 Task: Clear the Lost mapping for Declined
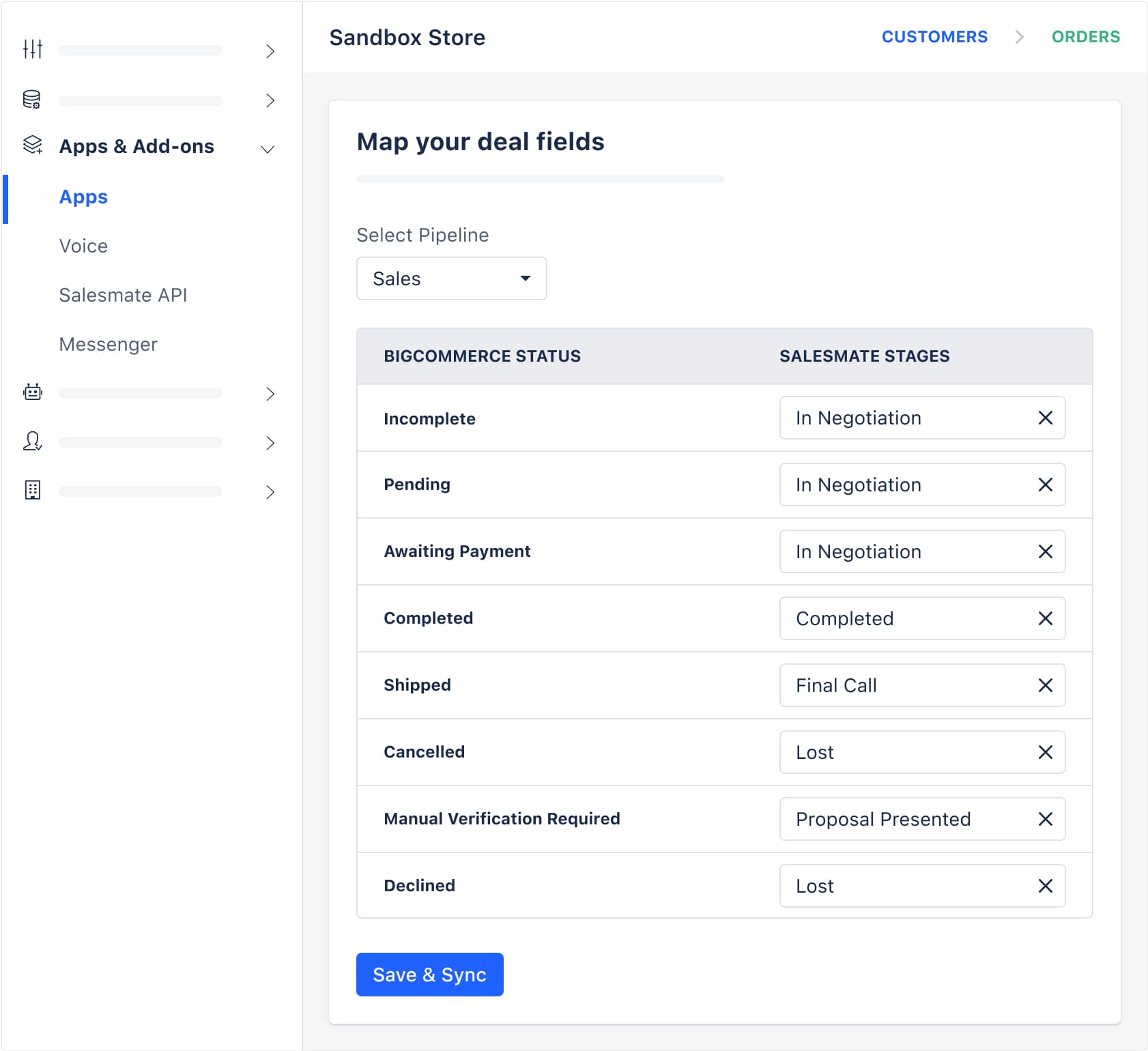click(x=1045, y=886)
